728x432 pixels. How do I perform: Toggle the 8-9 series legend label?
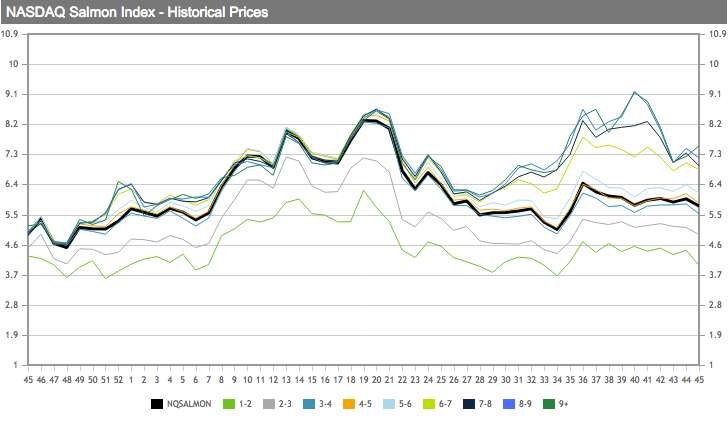click(525, 404)
